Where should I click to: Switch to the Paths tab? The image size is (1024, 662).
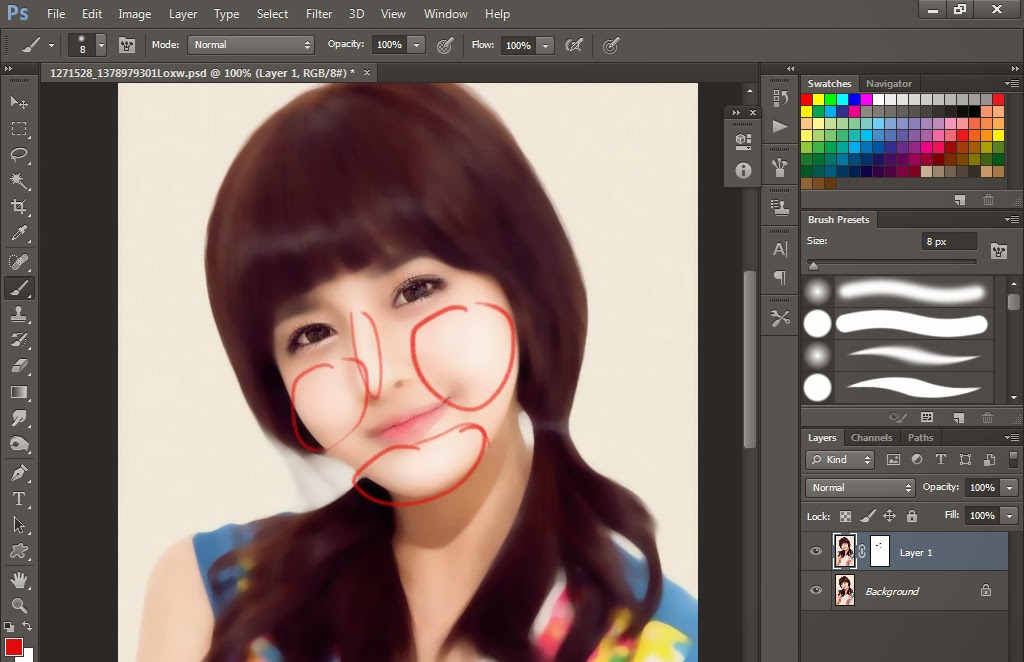coord(920,437)
